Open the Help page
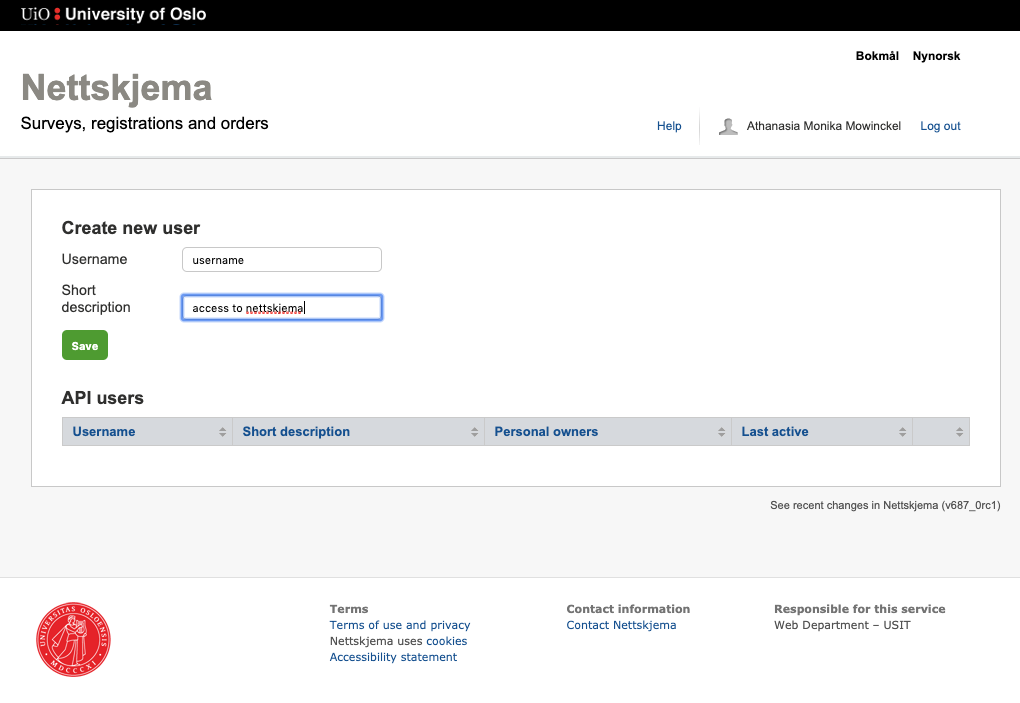This screenshot has width=1020, height=703. point(669,126)
